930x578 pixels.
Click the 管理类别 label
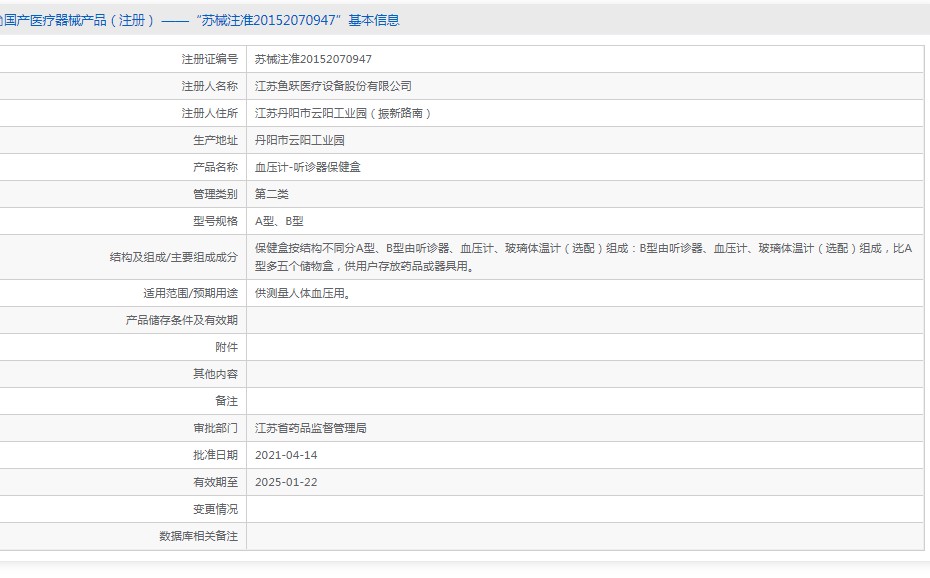(x=215, y=194)
